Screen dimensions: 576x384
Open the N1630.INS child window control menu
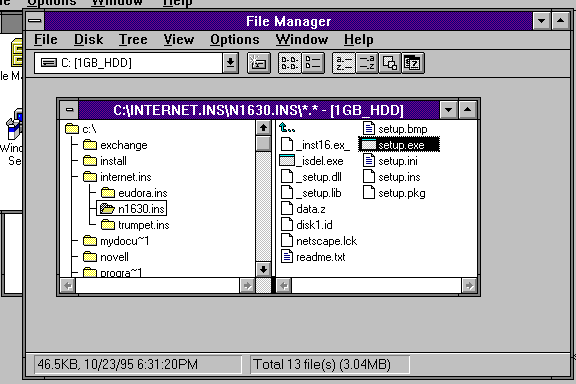click(69, 110)
